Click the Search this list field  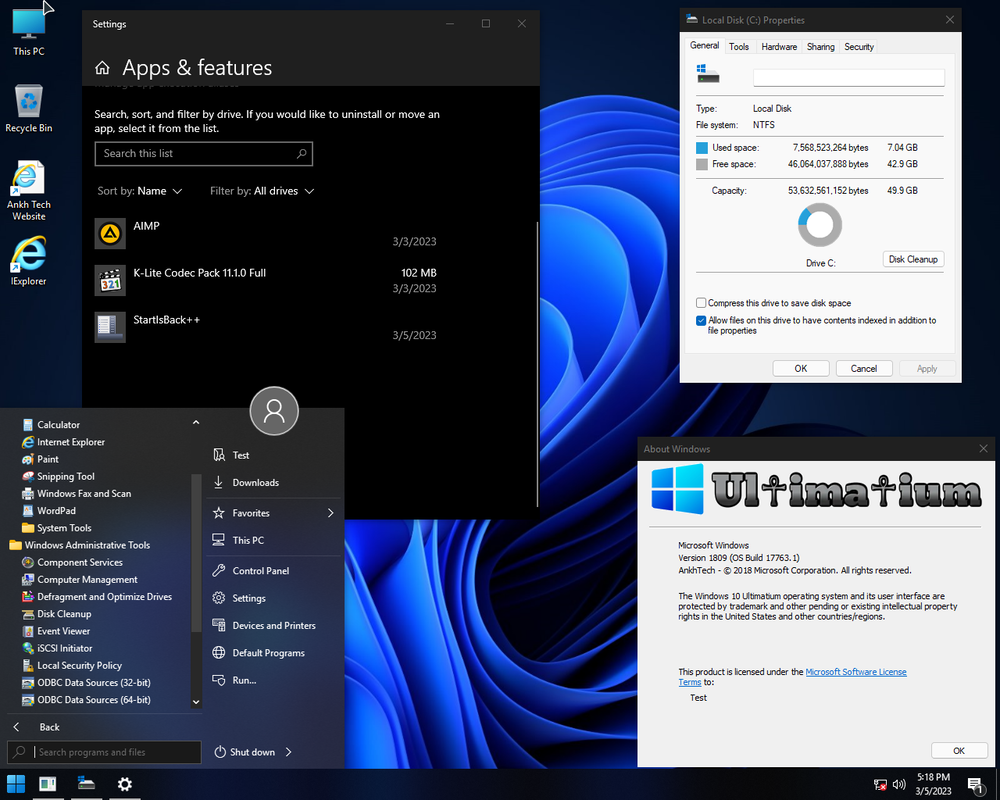tap(203, 153)
